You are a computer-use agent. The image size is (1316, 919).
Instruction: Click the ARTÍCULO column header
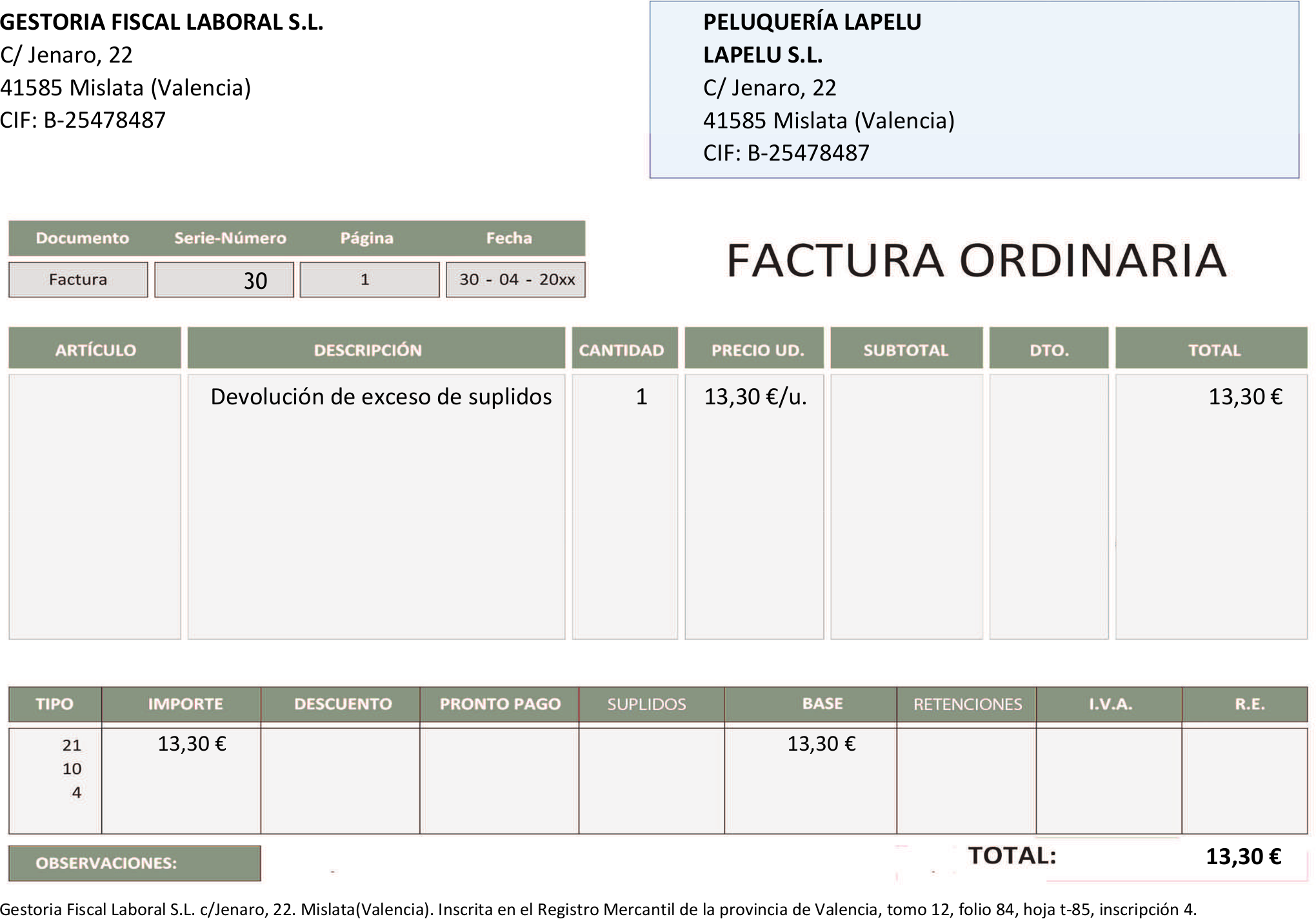95,350
